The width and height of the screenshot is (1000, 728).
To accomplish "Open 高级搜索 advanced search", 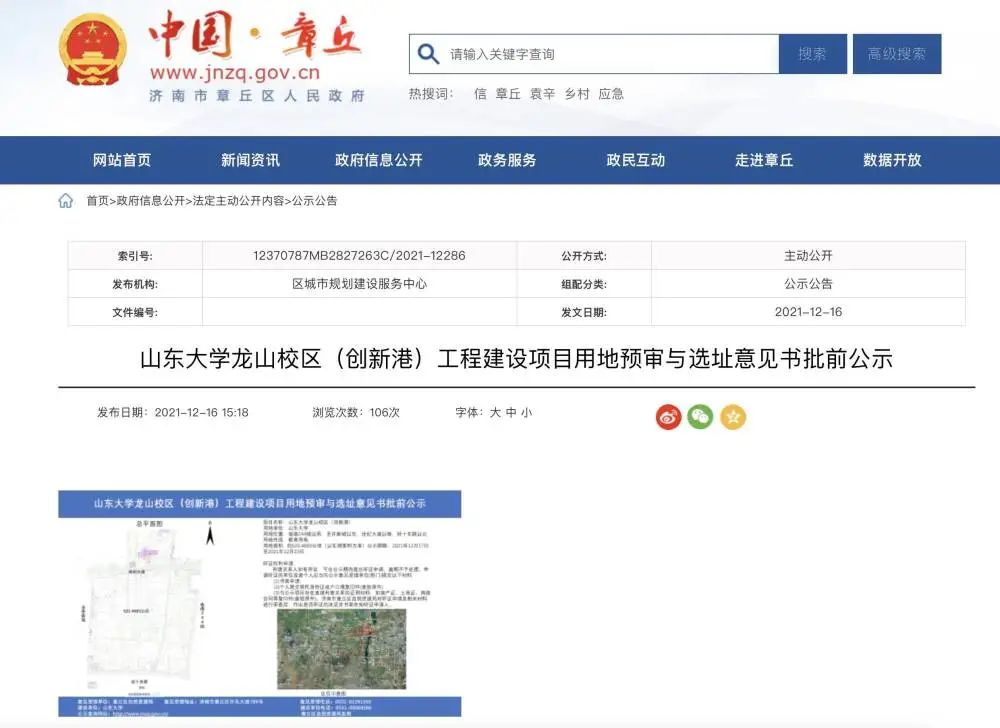I will [896, 54].
